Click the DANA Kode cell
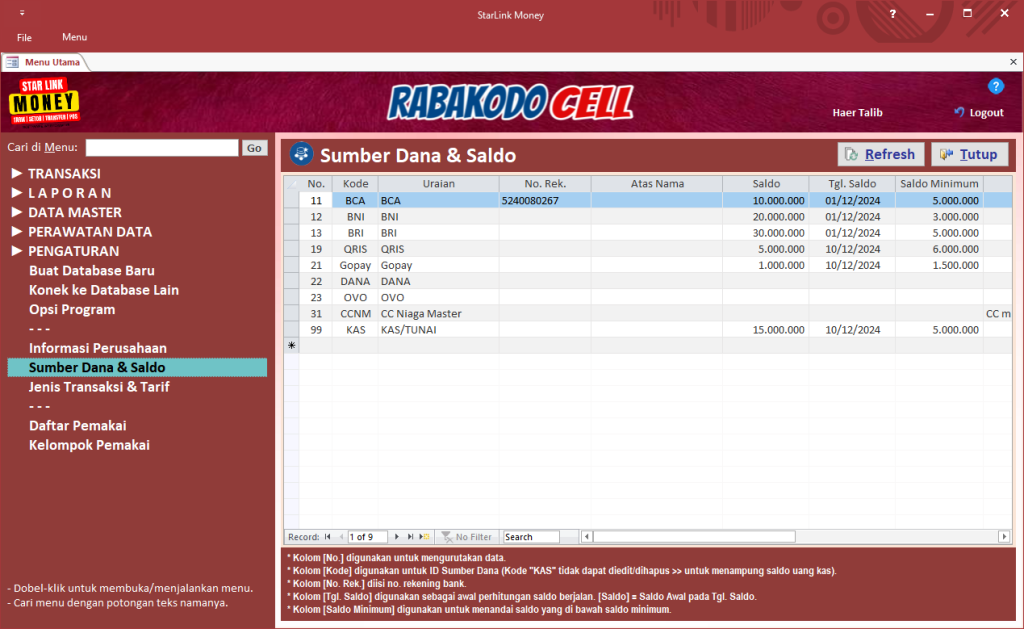 click(355, 282)
